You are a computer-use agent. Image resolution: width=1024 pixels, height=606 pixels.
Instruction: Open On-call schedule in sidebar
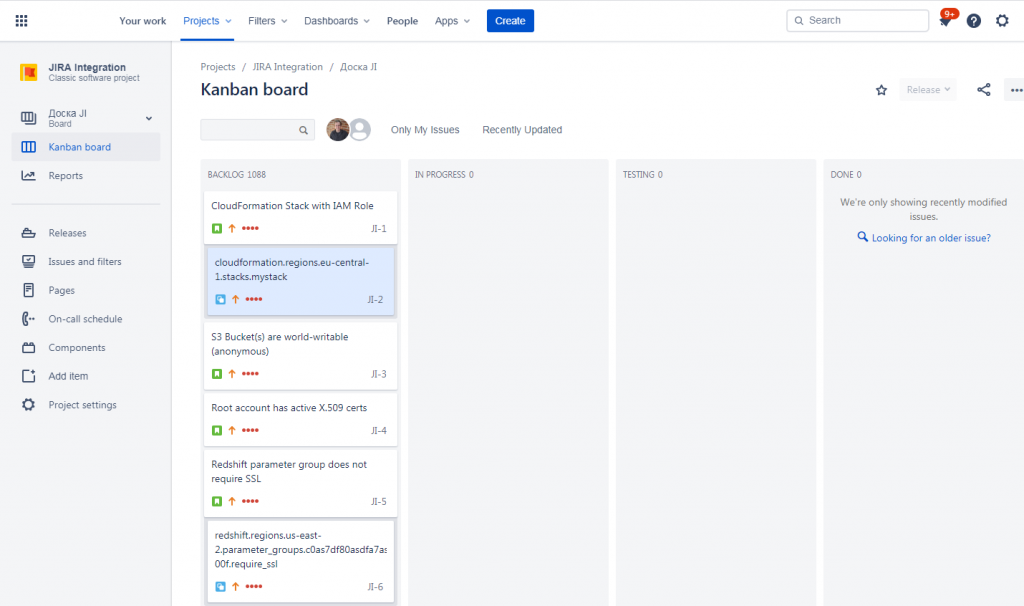[x=86, y=319]
